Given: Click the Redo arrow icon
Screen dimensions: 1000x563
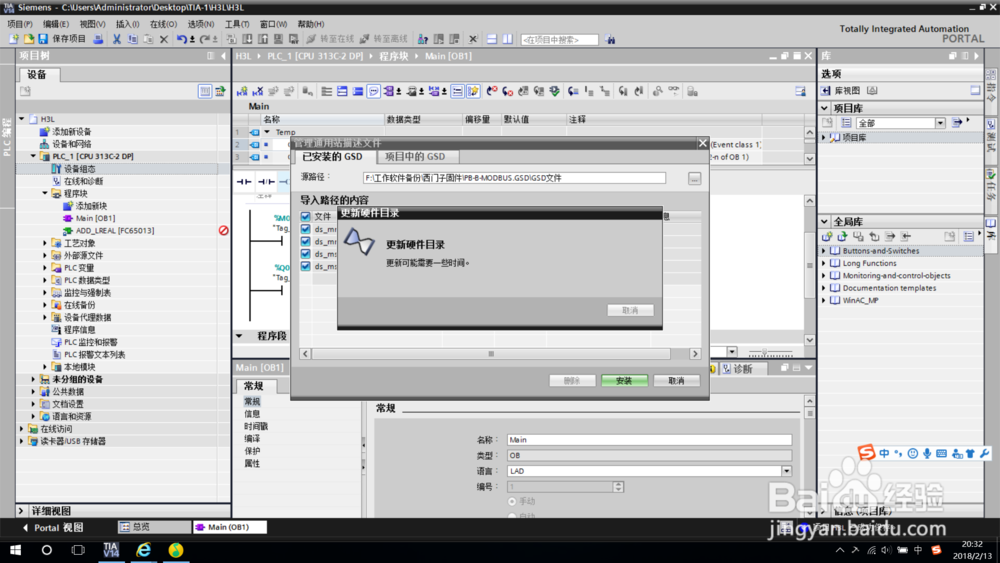Looking at the screenshot, I should point(205,39).
